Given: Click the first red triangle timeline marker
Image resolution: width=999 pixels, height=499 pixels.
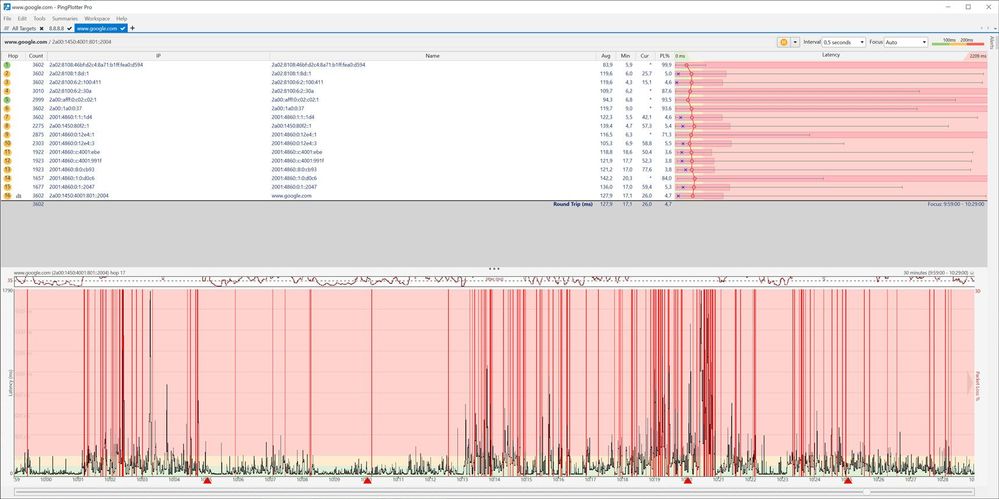Looking at the screenshot, I should (207, 481).
